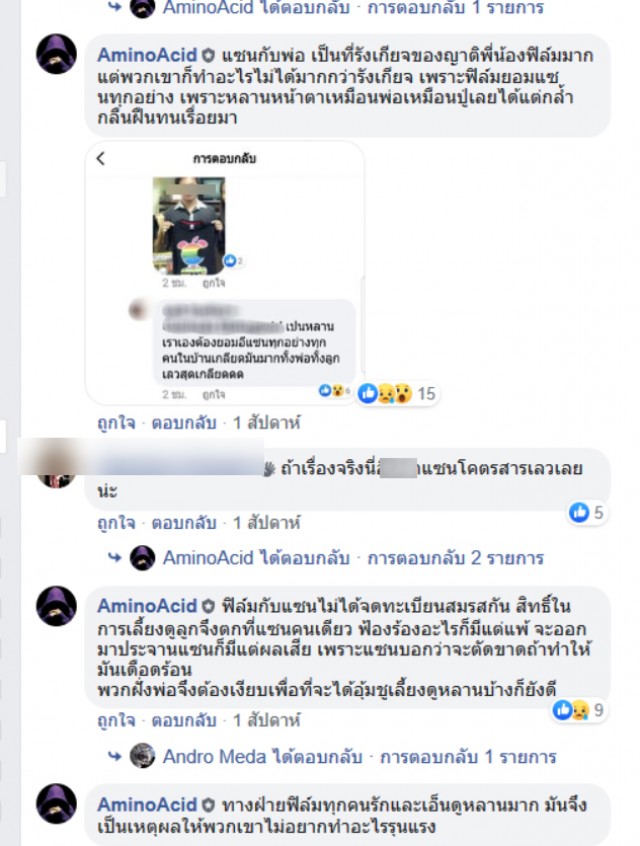Reply to the custody comment via ตอบกลับ
The width and height of the screenshot is (640, 846).
183,721
